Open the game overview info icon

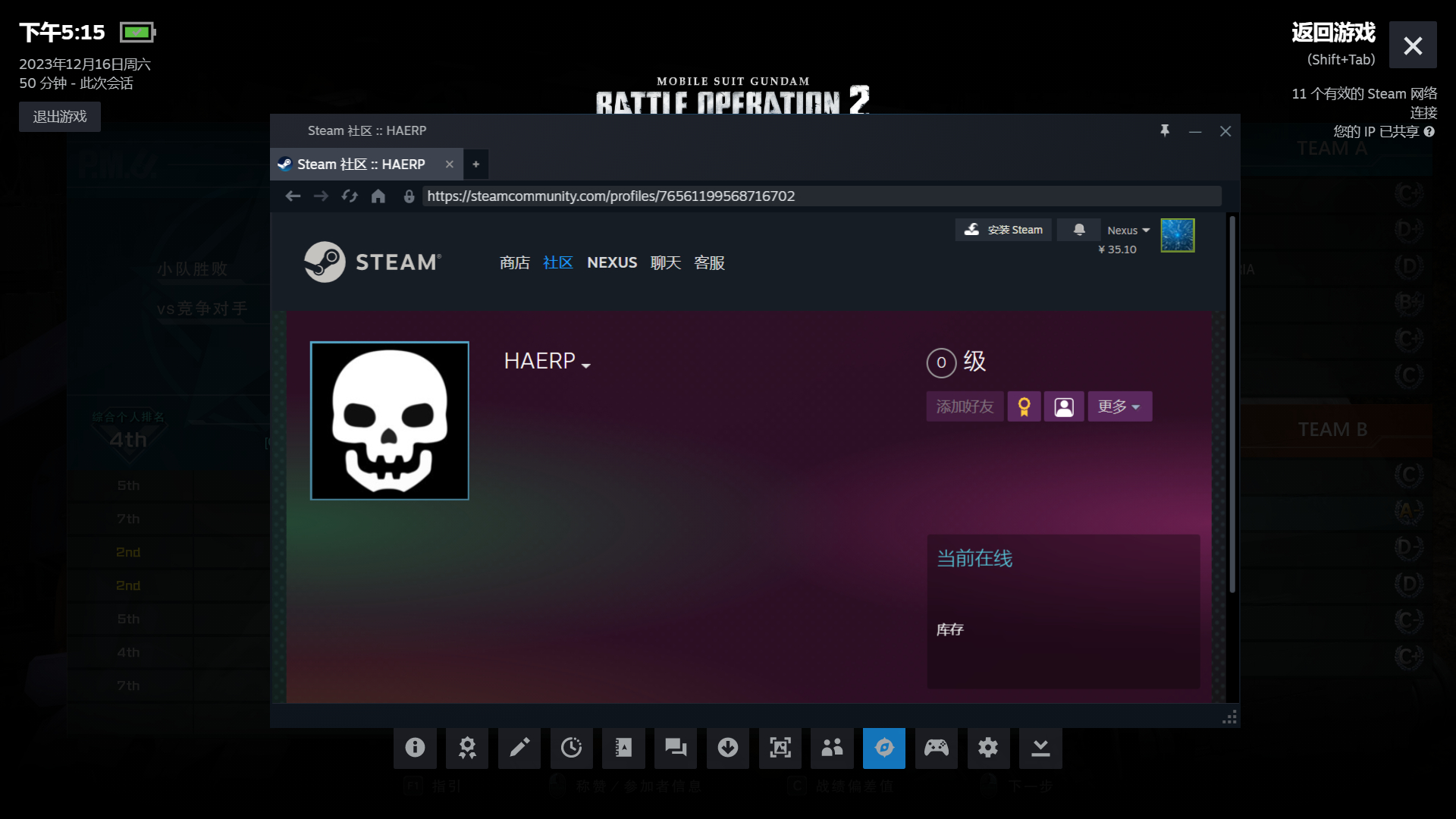click(415, 748)
